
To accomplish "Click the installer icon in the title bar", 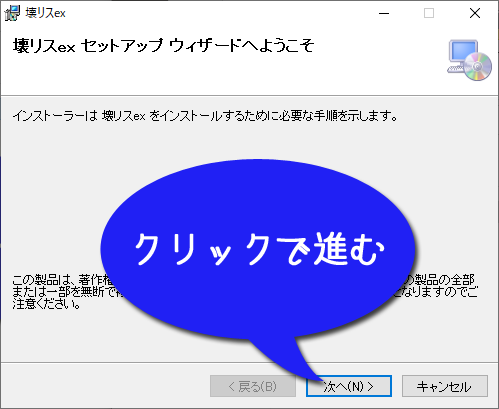I will point(12,13).
